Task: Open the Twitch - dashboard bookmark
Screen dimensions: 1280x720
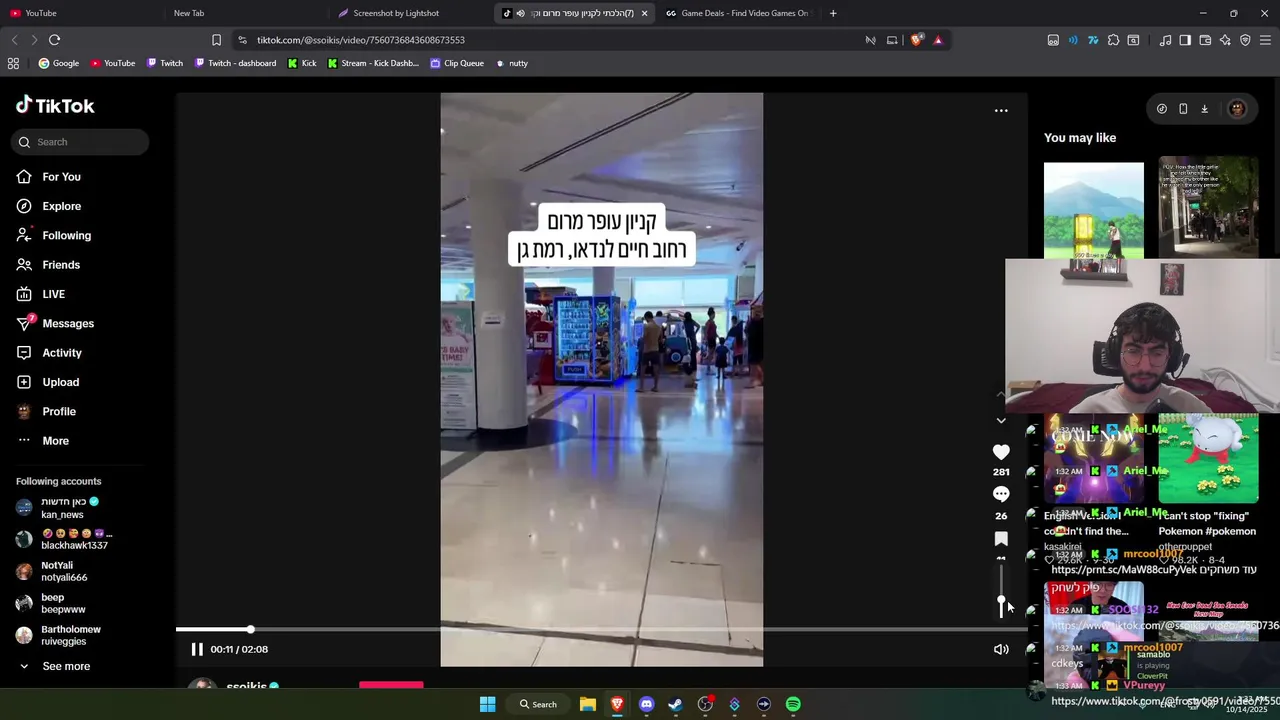Action: pos(235,63)
